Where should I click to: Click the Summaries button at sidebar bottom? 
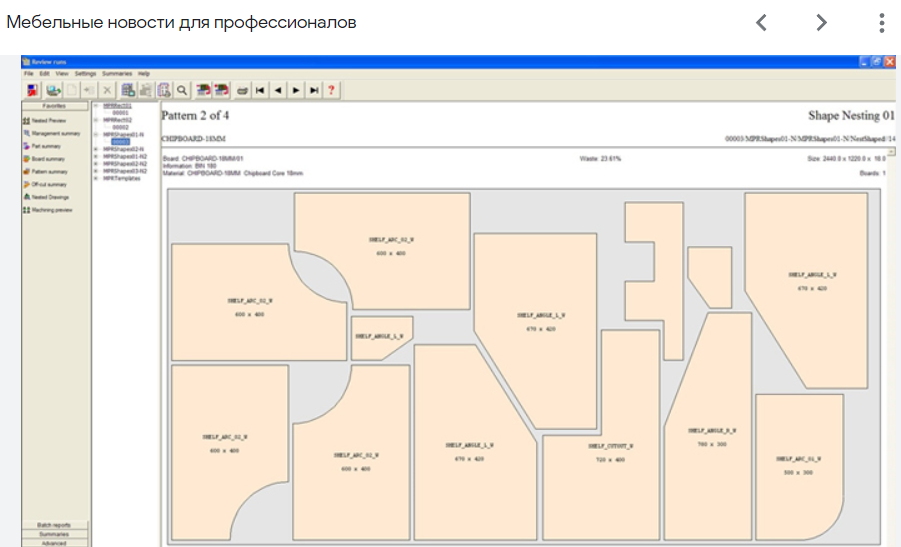point(55,534)
